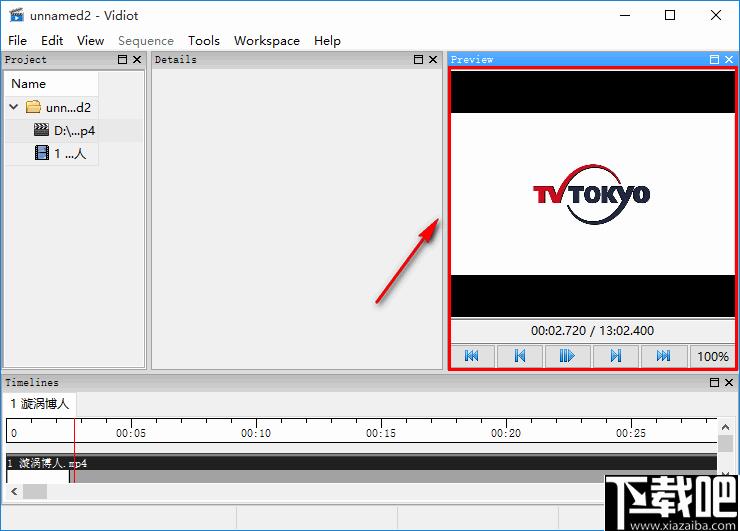Click the 00:20 mark on the timeline ruler

(x=506, y=433)
